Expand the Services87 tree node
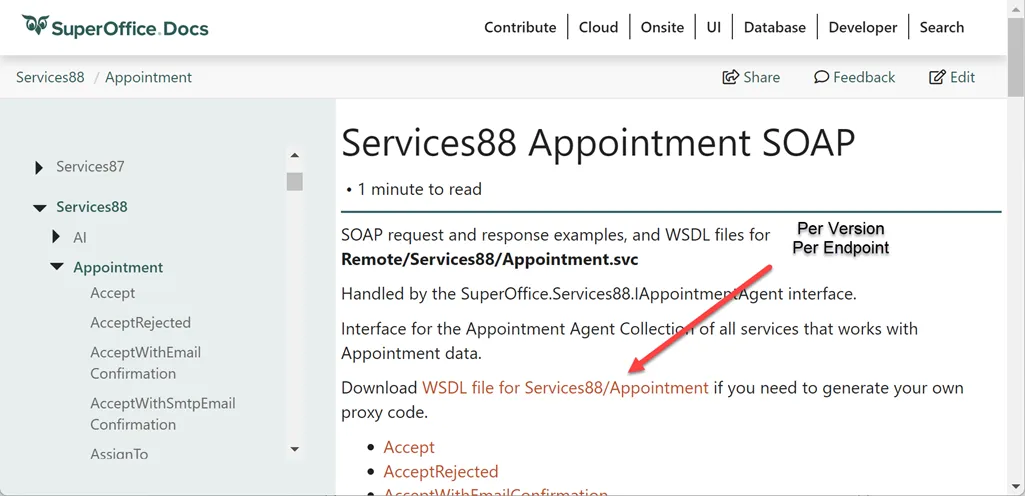1025x496 pixels. (x=39, y=167)
